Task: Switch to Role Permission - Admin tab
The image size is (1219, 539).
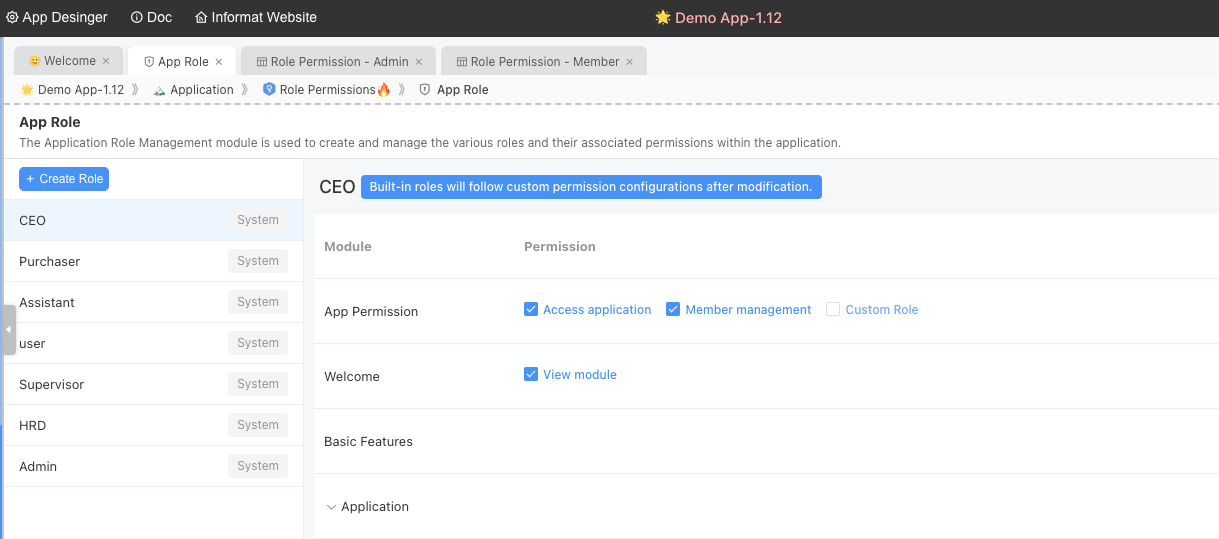Action: tap(339, 62)
